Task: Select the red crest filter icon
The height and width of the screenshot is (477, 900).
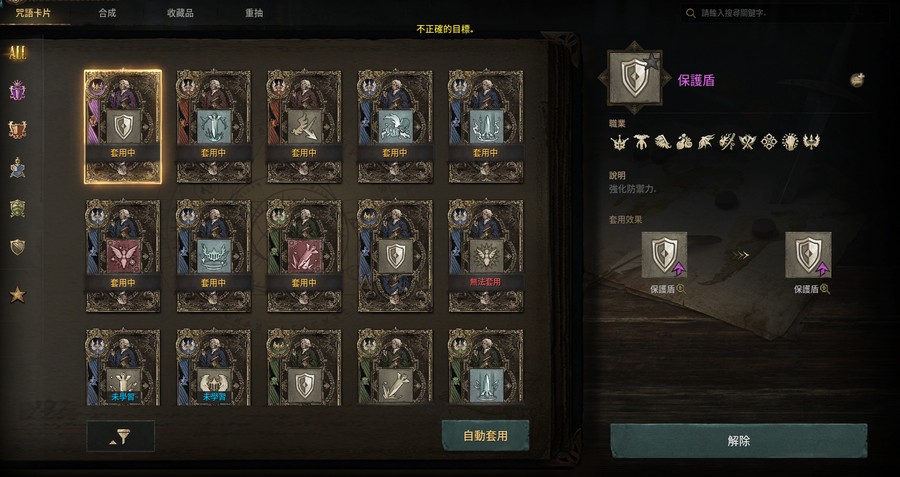Action: (x=18, y=129)
